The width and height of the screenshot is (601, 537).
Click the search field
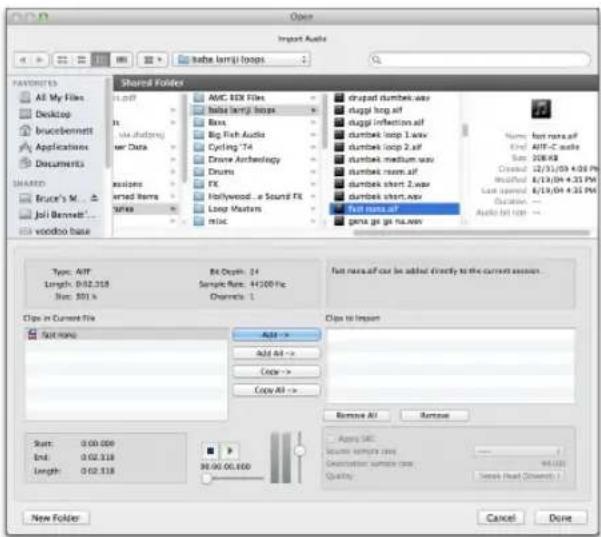[x=480, y=60]
